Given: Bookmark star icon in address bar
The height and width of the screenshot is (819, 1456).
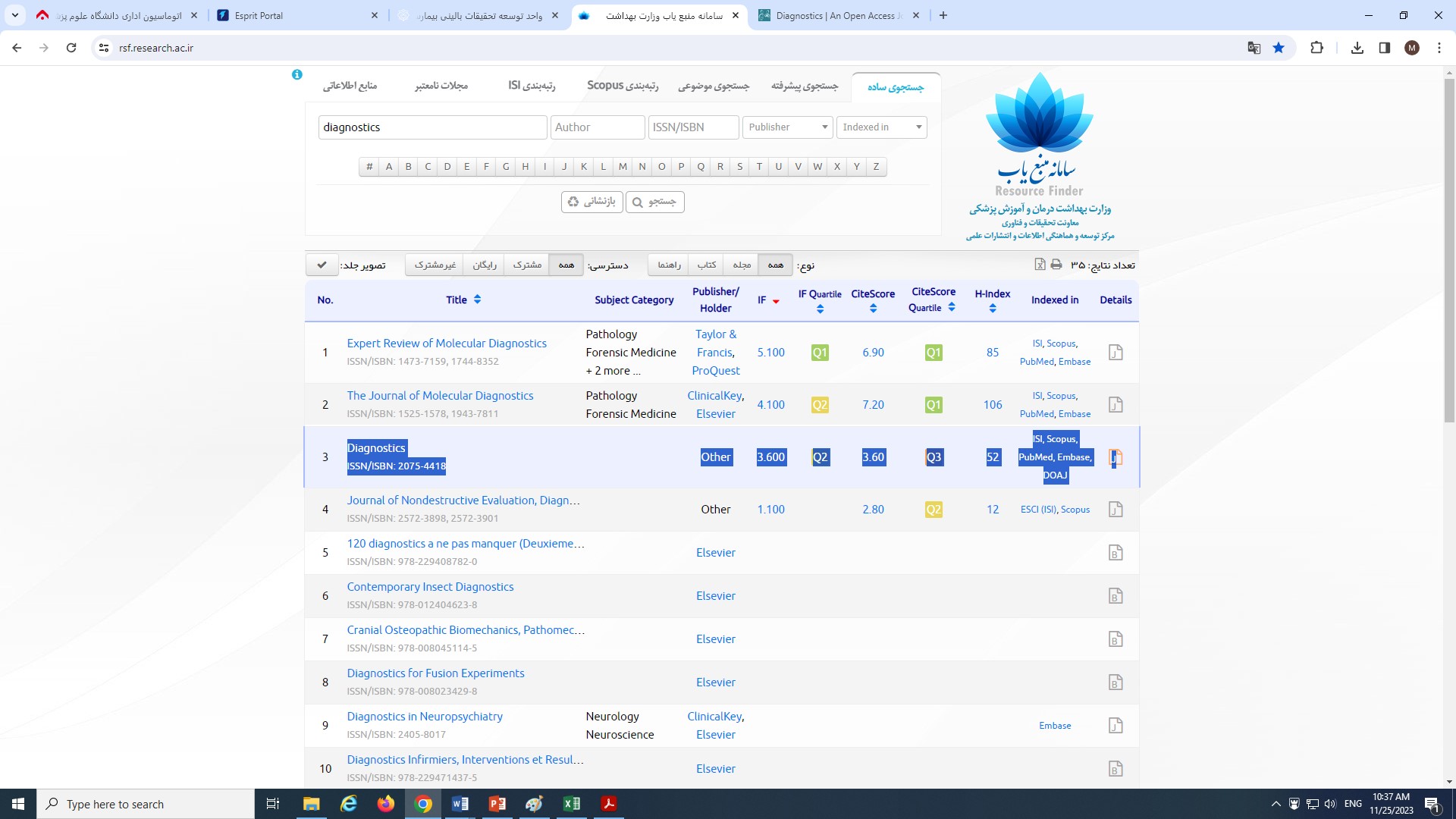Looking at the screenshot, I should coord(1279,48).
